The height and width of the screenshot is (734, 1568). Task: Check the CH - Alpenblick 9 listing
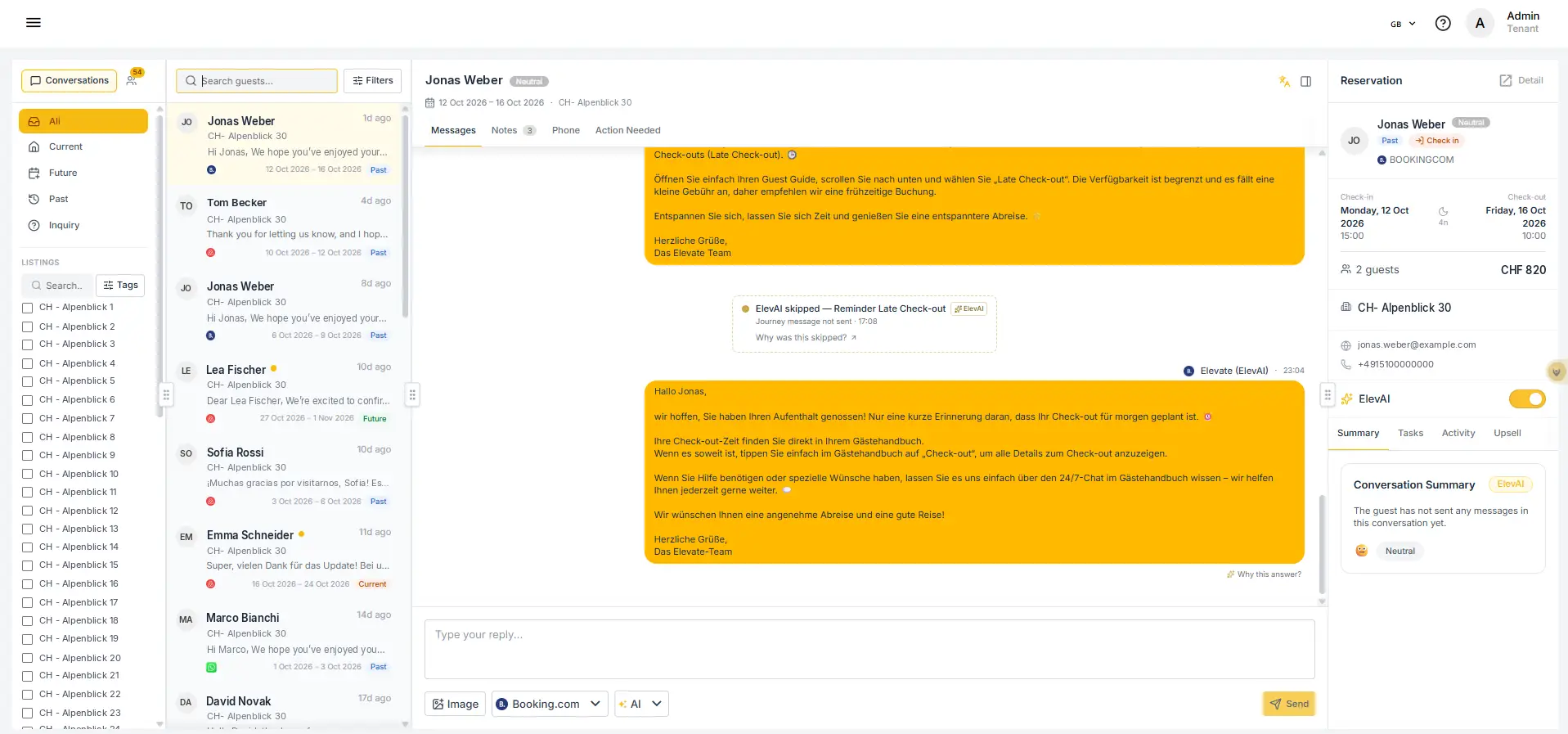pyautogui.click(x=28, y=456)
